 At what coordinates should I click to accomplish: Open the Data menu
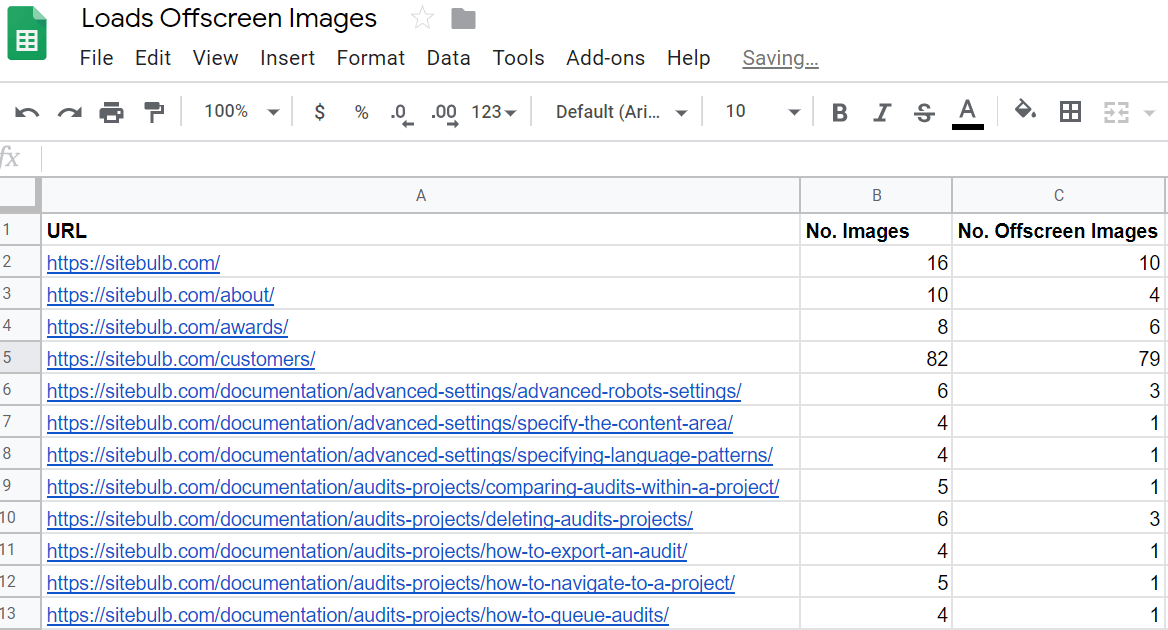point(448,58)
